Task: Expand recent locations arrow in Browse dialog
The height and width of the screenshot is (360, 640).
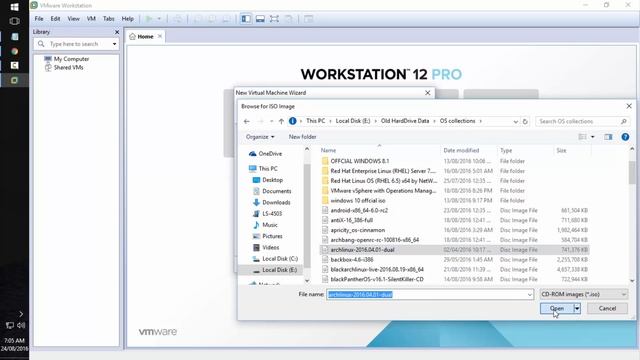Action: (x=271, y=121)
